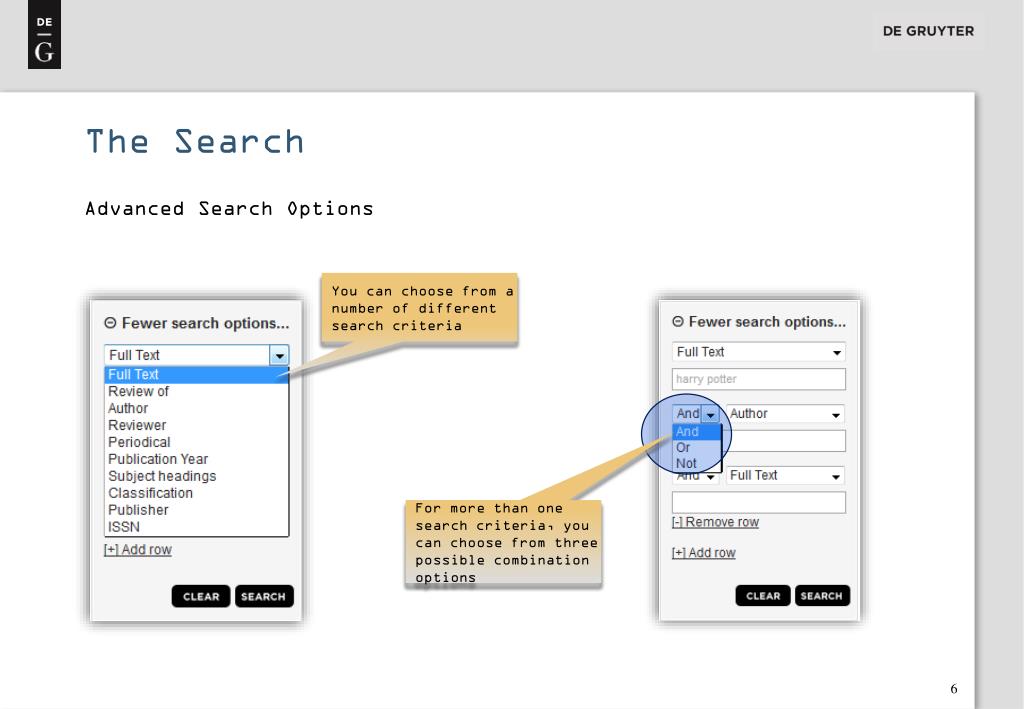Pick 'Publisher' search criterion
The height and width of the screenshot is (709, 1024).
[x=196, y=511]
